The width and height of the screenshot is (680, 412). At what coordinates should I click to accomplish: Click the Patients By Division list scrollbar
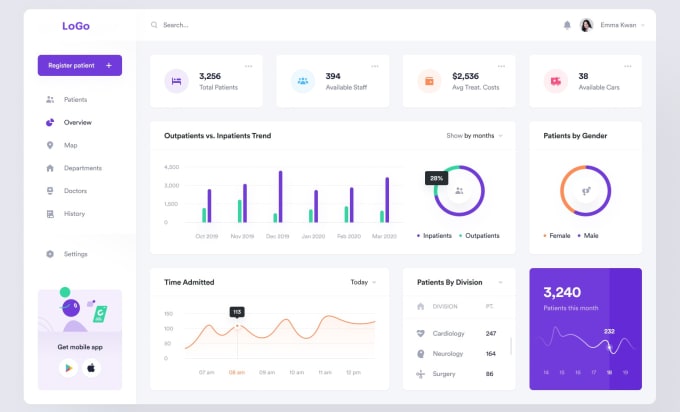click(511, 347)
